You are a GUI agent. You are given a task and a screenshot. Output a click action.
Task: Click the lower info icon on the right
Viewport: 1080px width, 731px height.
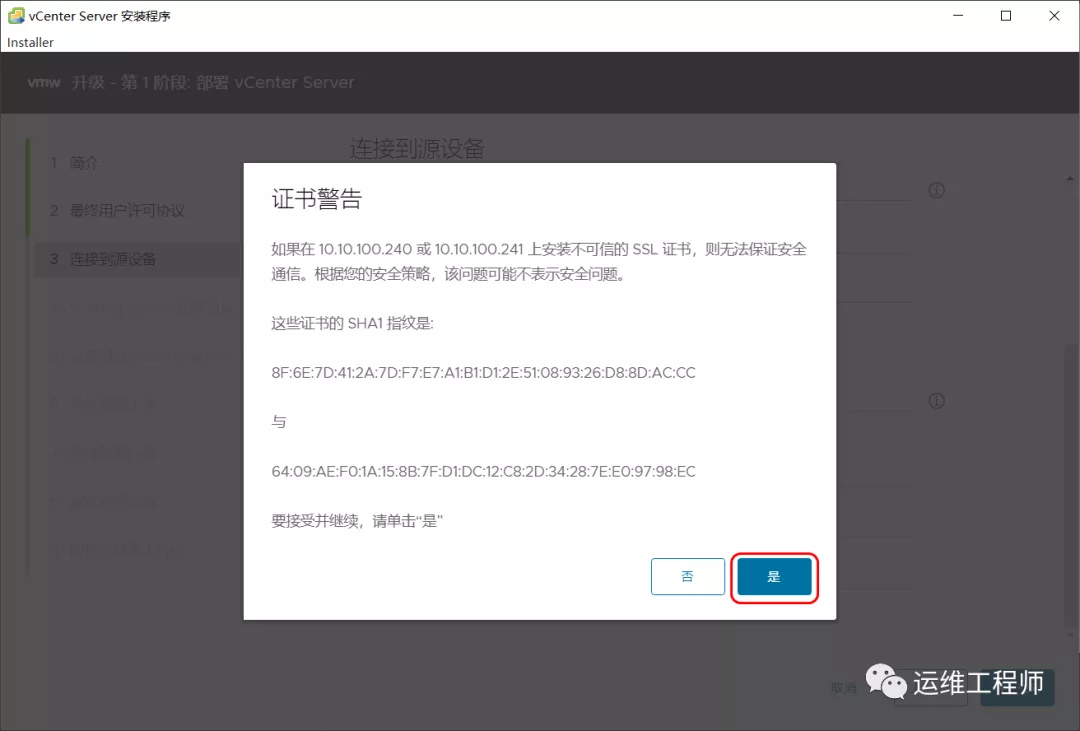(x=936, y=401)
